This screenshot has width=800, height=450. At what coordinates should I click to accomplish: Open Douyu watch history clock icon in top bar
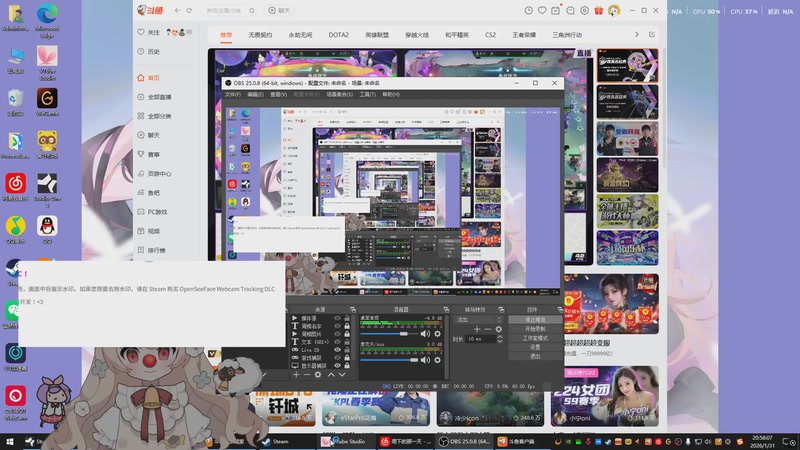529,10
